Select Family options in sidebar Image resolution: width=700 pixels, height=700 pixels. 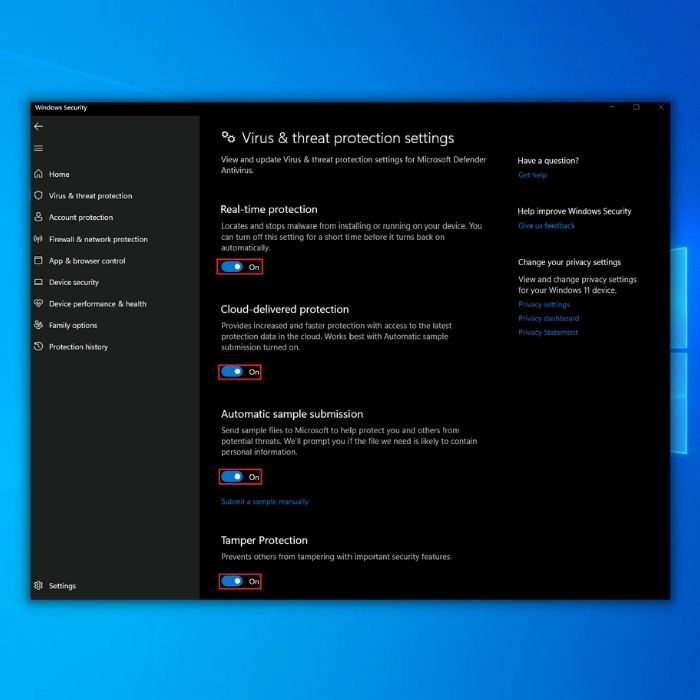click(73, 325)
